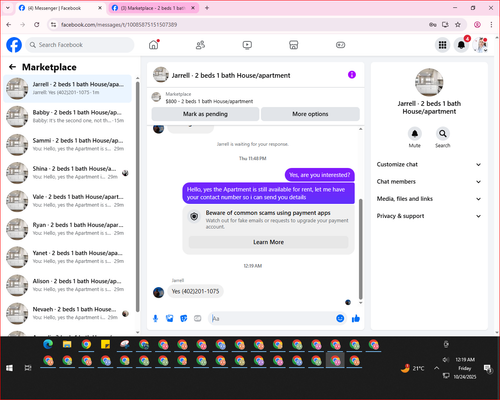Attach a photo using the image icon
Viewport: 500px width, 400px height.
[x=170, y=319]
